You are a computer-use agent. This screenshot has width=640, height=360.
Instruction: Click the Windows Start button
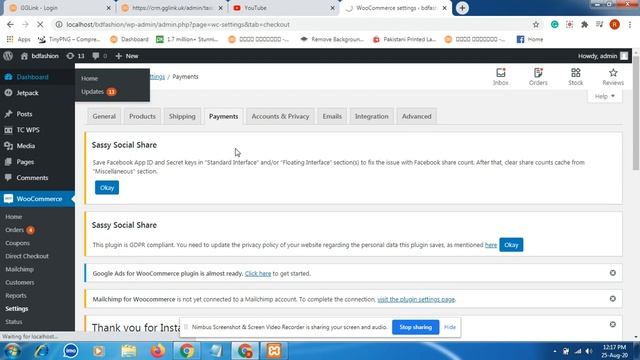coord(11,351)
